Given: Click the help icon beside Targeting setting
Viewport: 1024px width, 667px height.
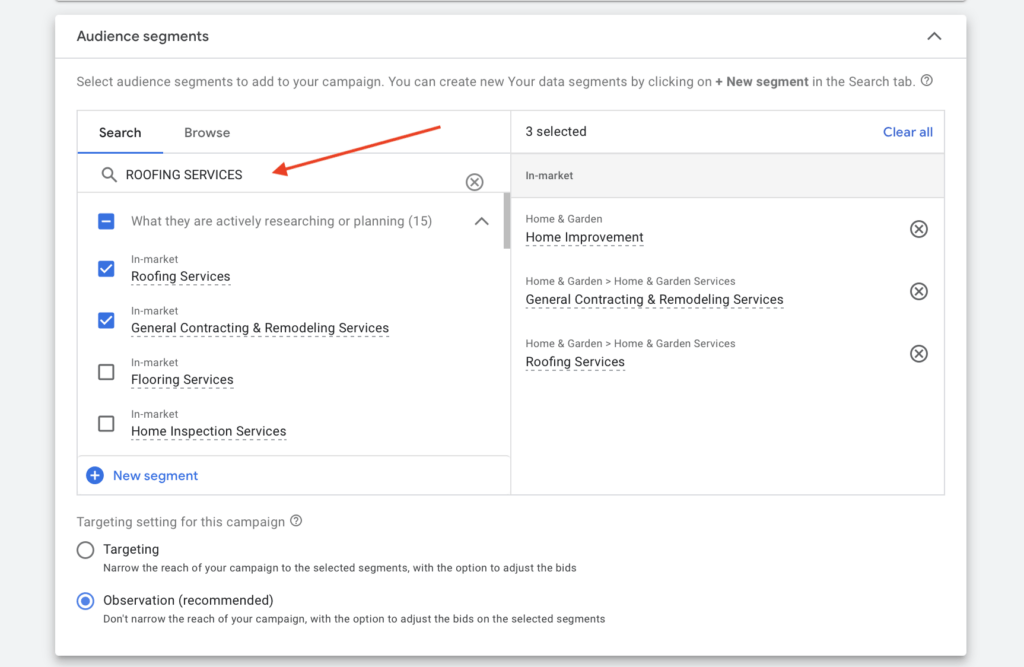Looking at the screenshot, I should (296, 521).
